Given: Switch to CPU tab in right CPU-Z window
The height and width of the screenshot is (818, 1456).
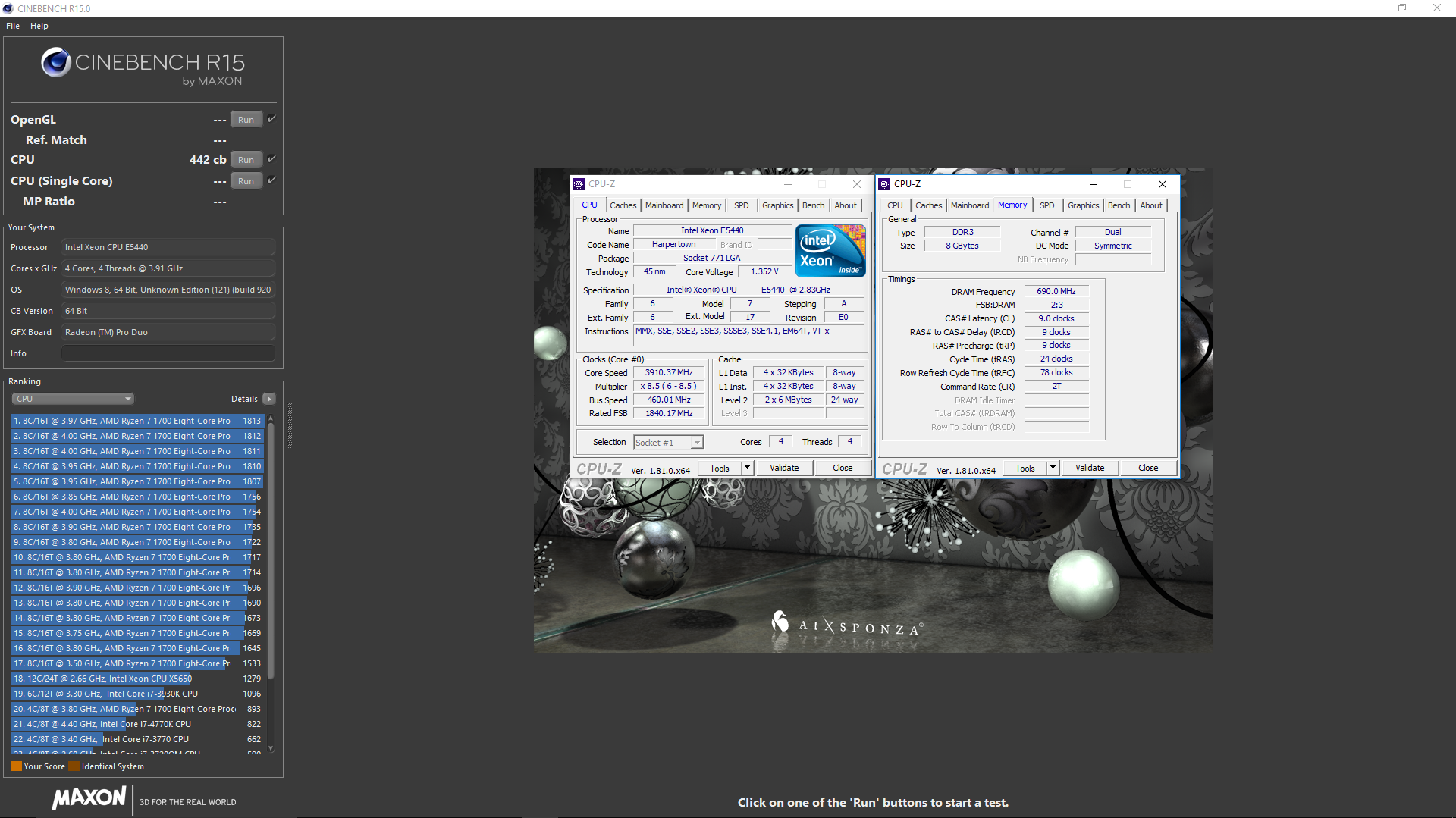Looking at the screenshot, I should 895,205.
